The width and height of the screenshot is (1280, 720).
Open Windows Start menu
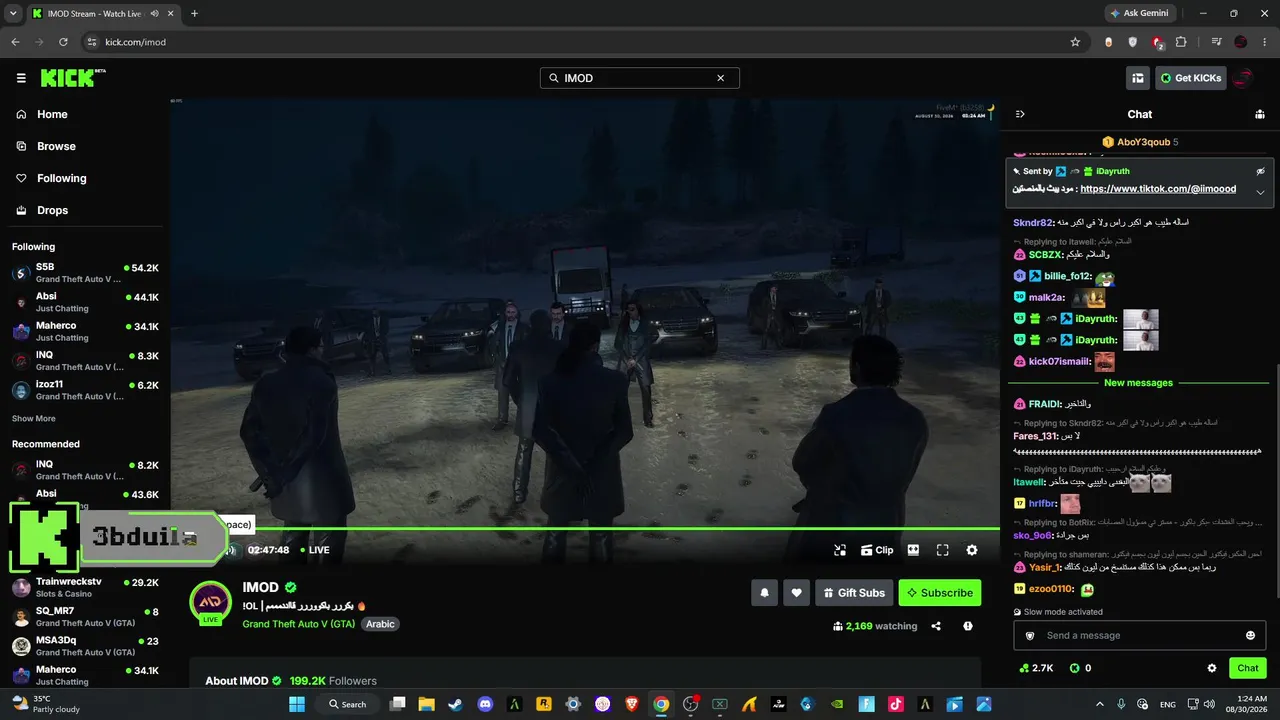[297, 704]
